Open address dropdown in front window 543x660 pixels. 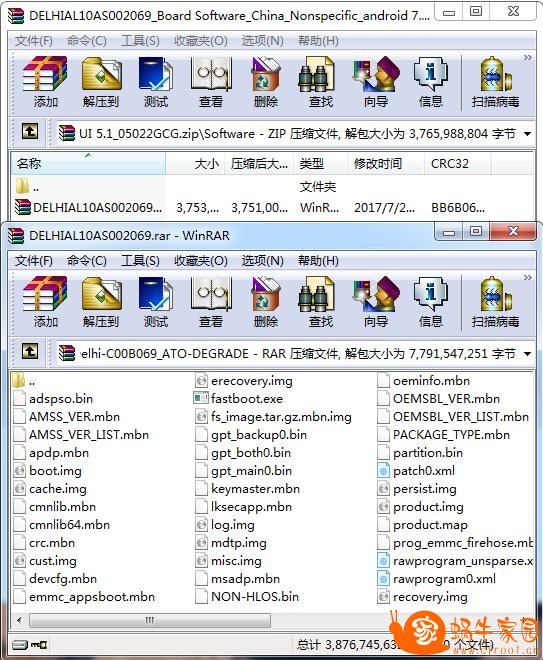tap(527, 354)
